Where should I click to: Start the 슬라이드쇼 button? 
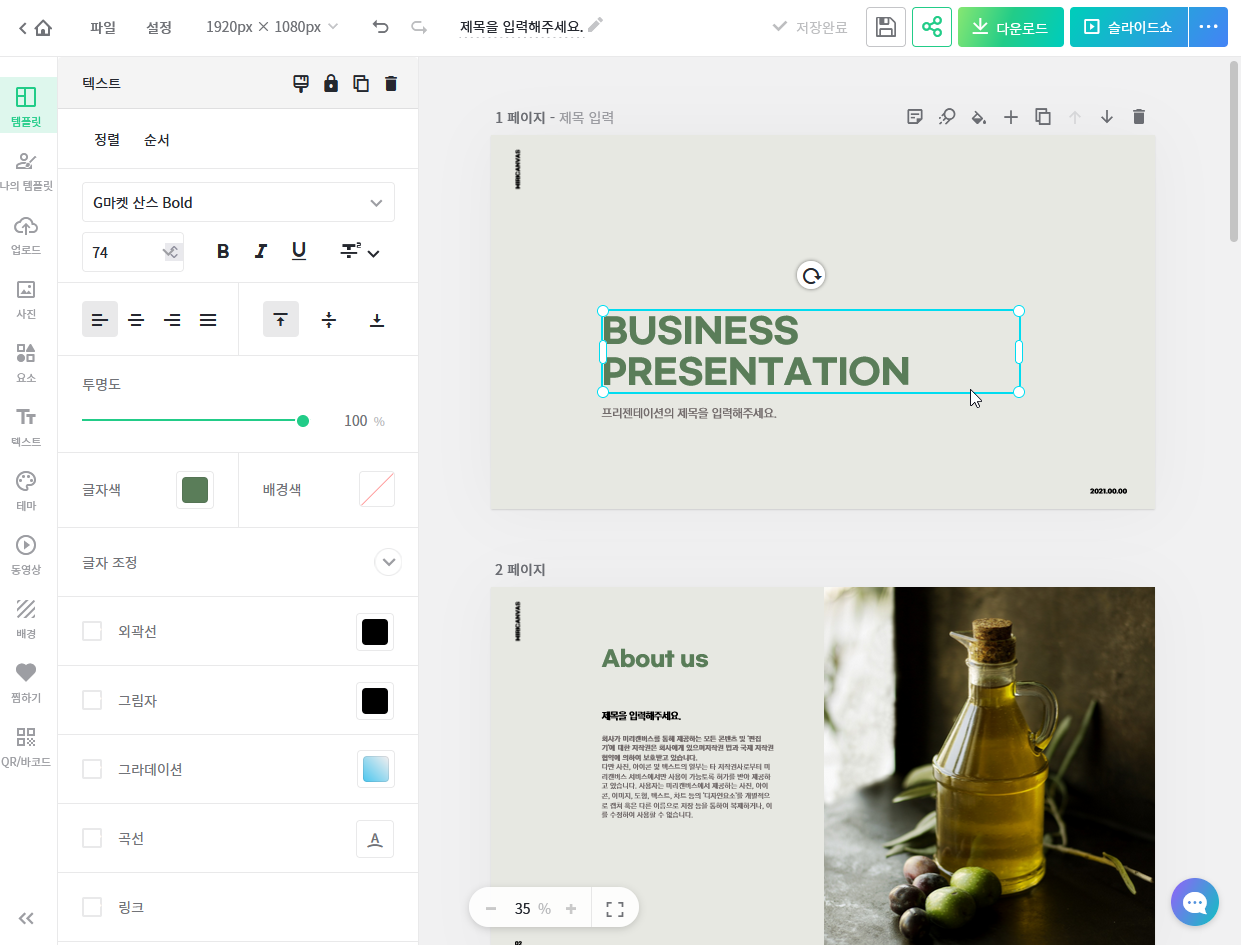[x=1129, y=27]
